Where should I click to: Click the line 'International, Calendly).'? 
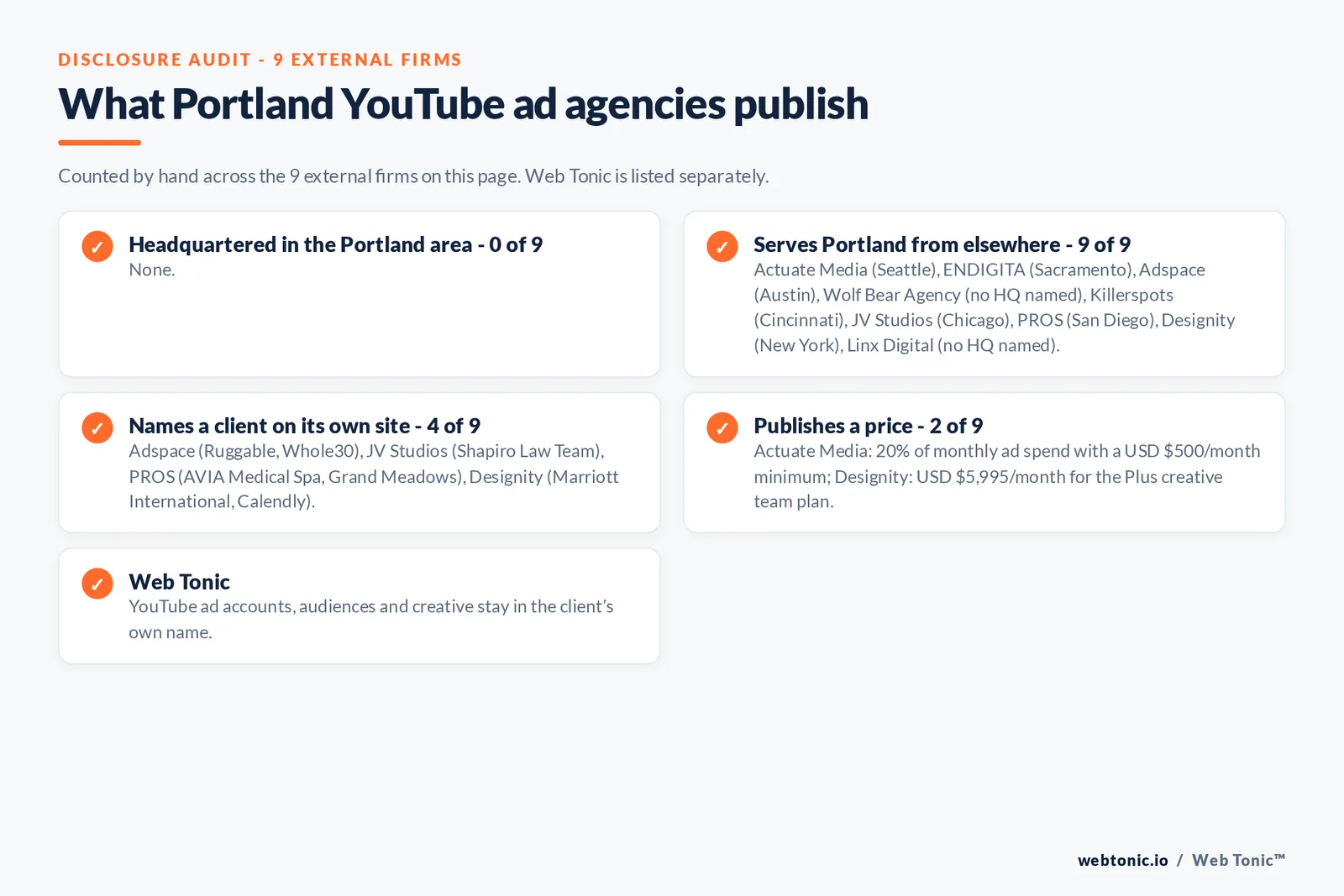(222, 501)
